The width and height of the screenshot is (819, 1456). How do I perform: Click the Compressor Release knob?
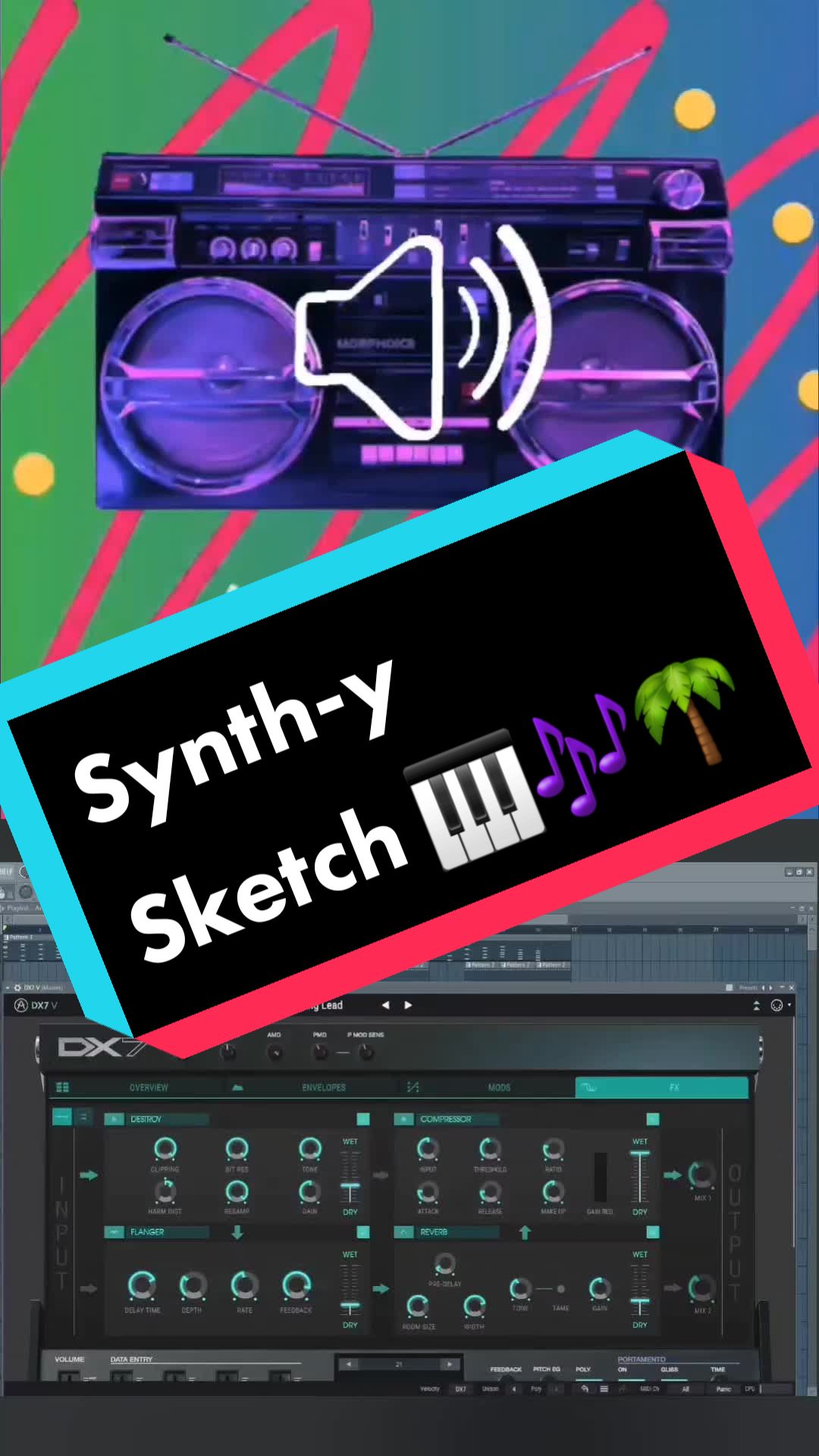490,1191
